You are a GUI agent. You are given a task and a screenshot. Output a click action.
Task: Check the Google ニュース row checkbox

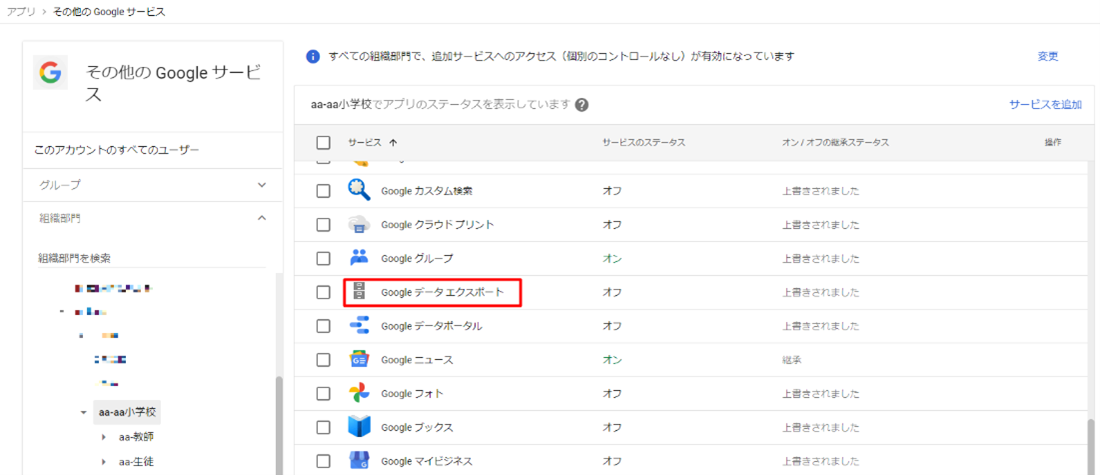(x=323, y=360)
